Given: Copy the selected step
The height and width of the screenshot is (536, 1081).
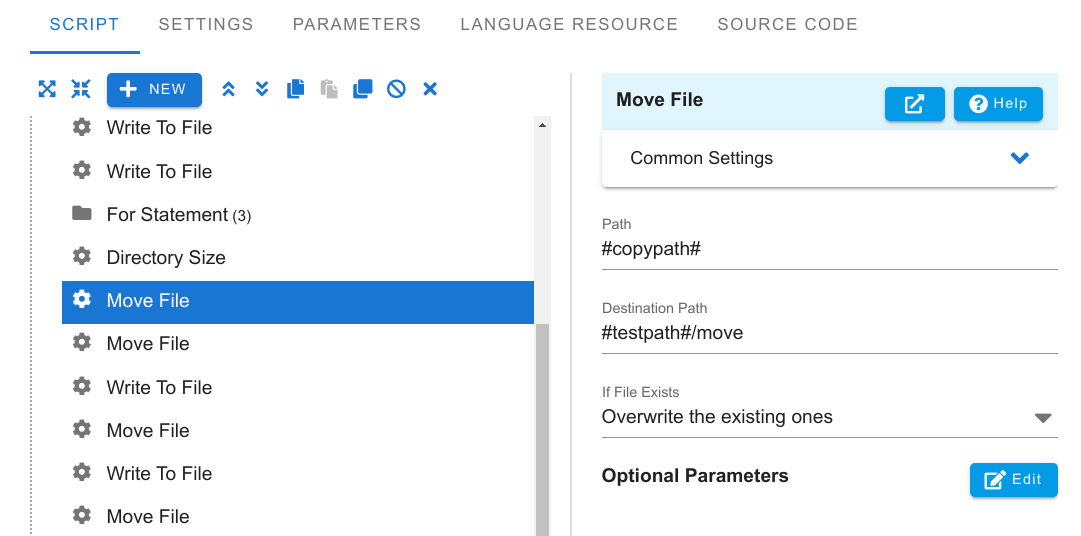Looking at the screenshot, I should pos(296,89).
